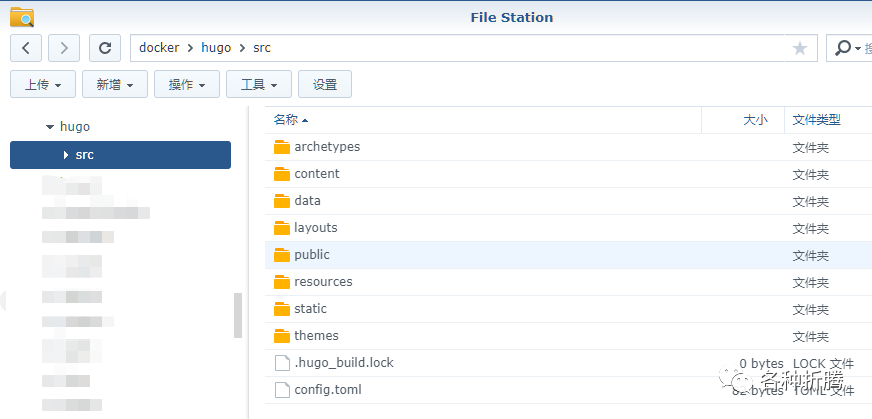The image size is (872, 419).
Task: Expand the src tree node arrow
Action: click(x=65, y=155)
